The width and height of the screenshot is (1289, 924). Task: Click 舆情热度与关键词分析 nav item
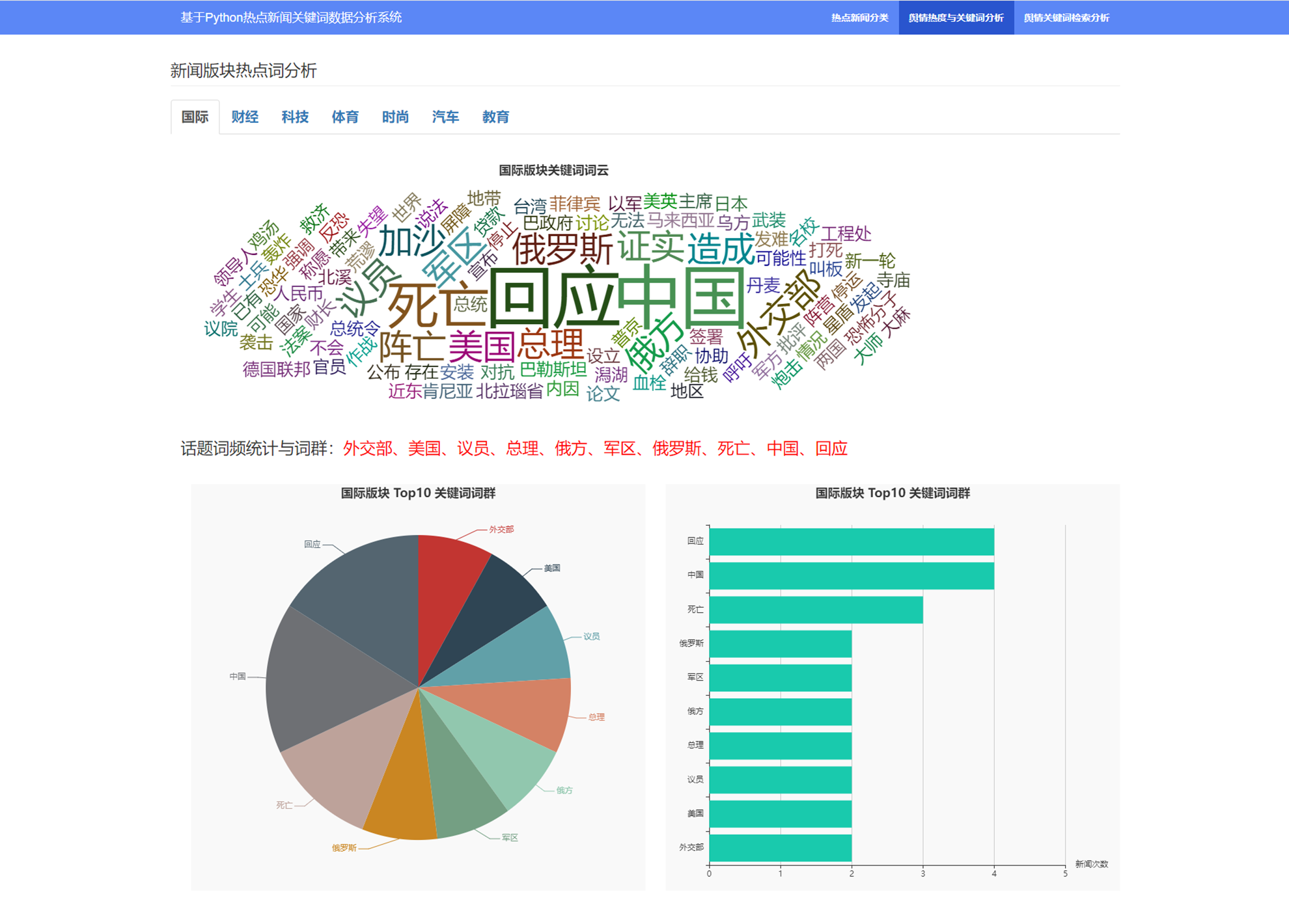pos(956,18)
